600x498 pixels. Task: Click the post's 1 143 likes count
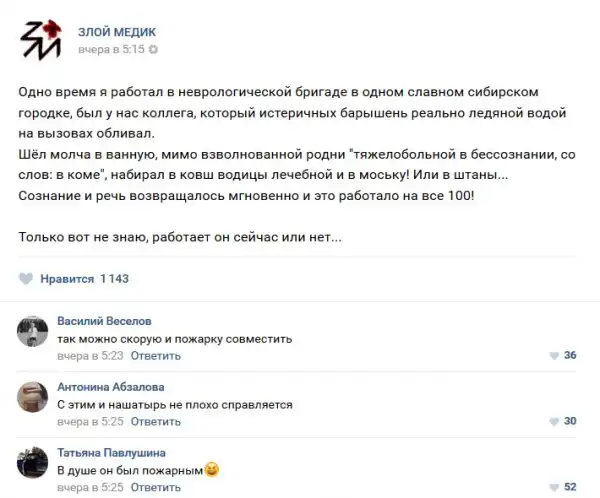pos(114,278)
